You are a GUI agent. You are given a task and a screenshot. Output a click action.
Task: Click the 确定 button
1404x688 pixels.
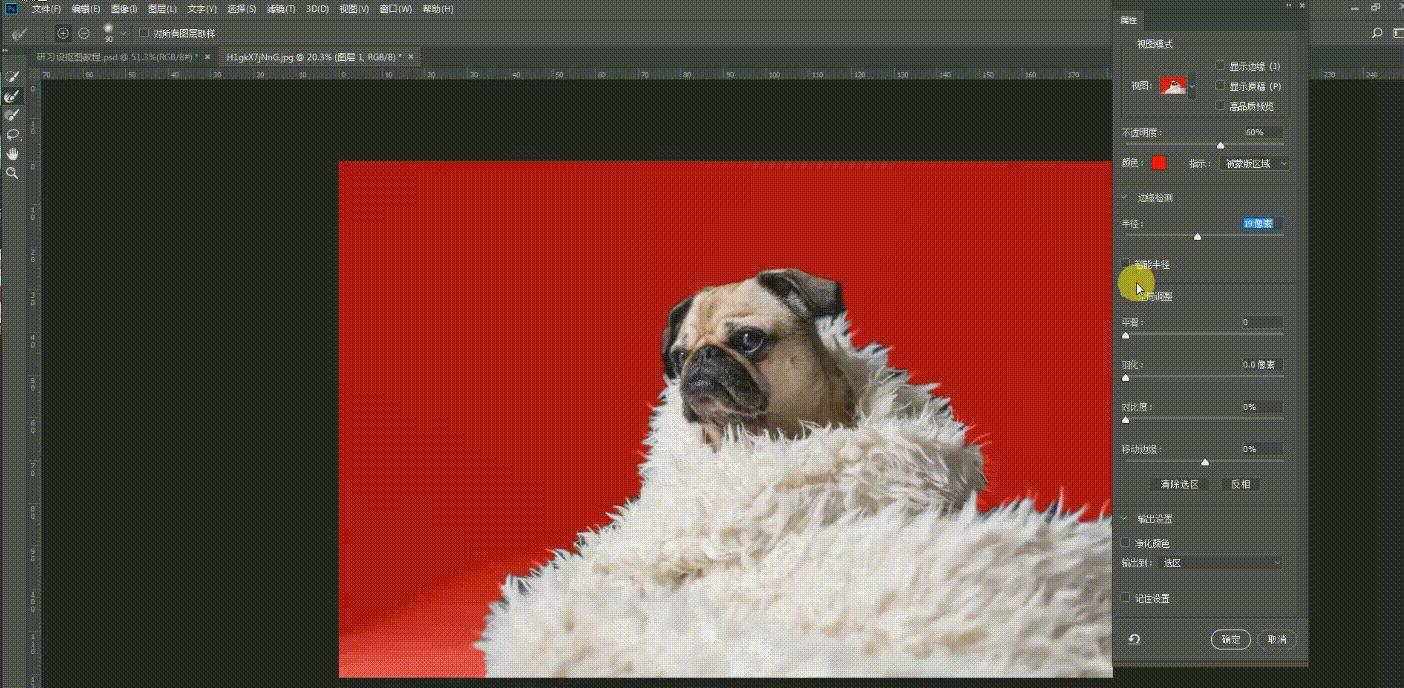pos(1231,639)
